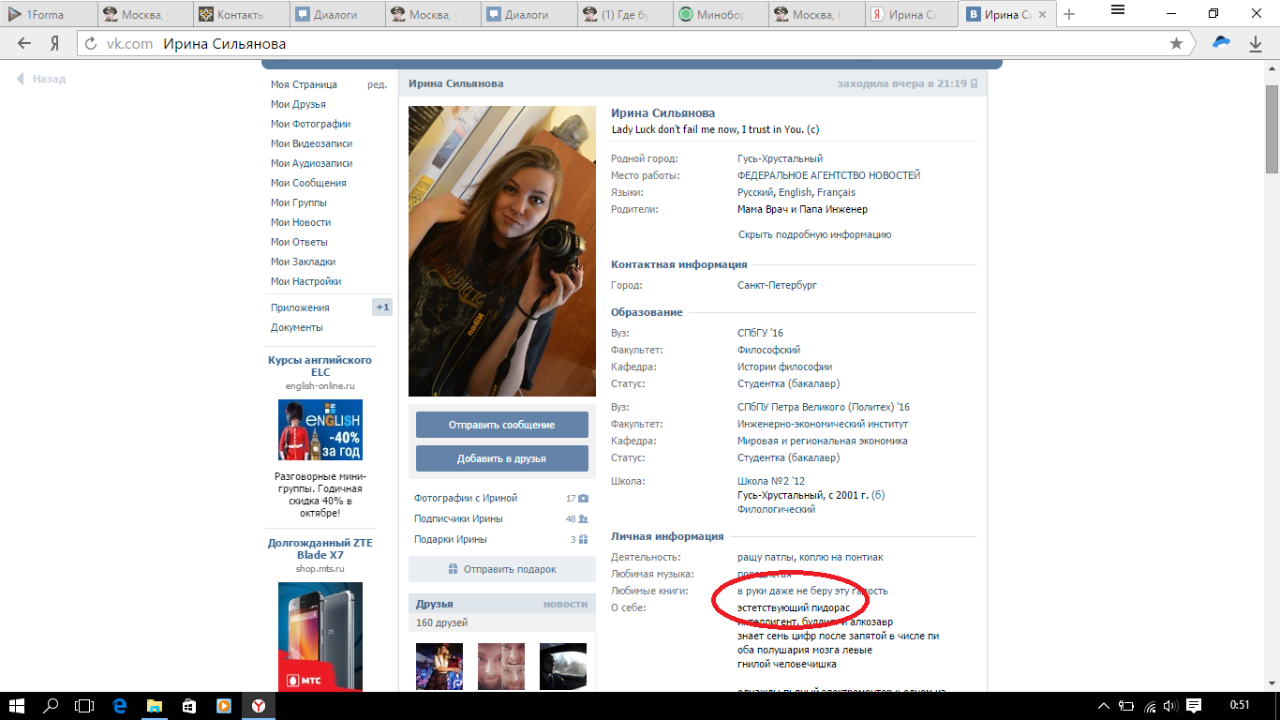
Task: Show hidden system tray icons
Action: [x=1104, y=705]
